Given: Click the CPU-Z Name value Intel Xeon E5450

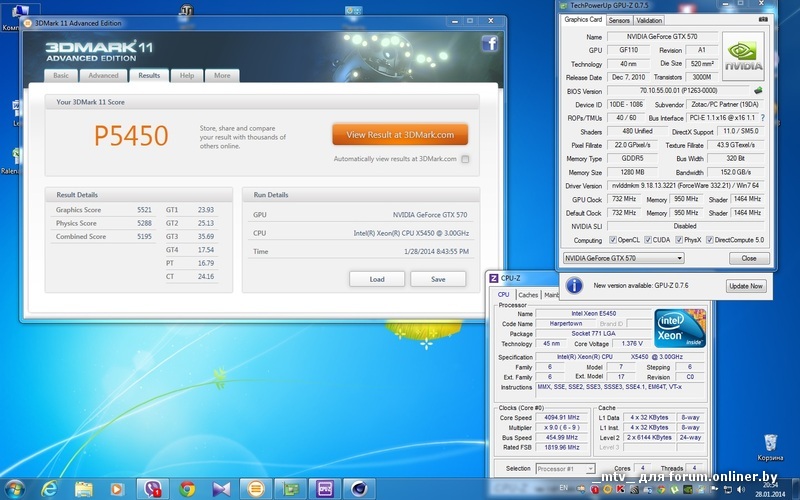Looking at the screenshot, I should 593,313.
